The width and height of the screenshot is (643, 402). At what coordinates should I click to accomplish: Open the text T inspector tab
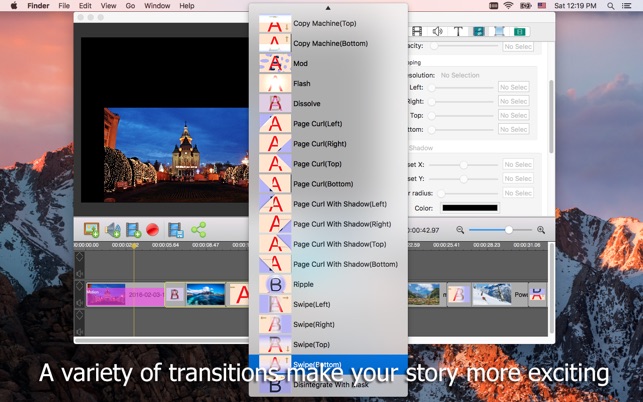[458, 31]
